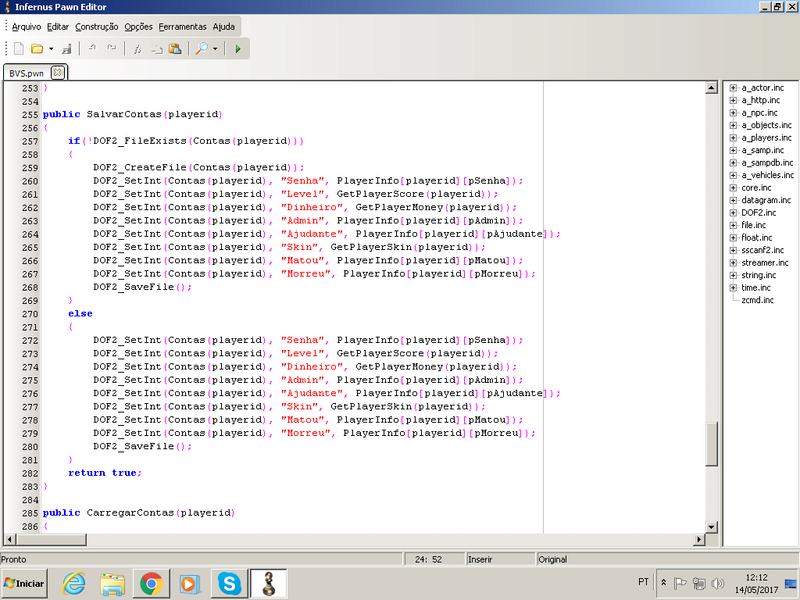Open Windows Explorer from the taskbar

[112, 583]
